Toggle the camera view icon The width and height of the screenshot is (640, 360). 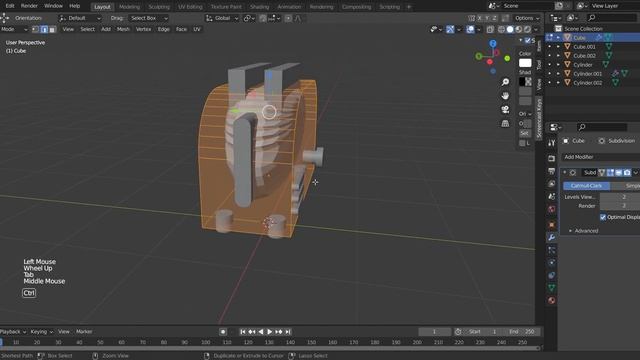(x=505, y=109)
